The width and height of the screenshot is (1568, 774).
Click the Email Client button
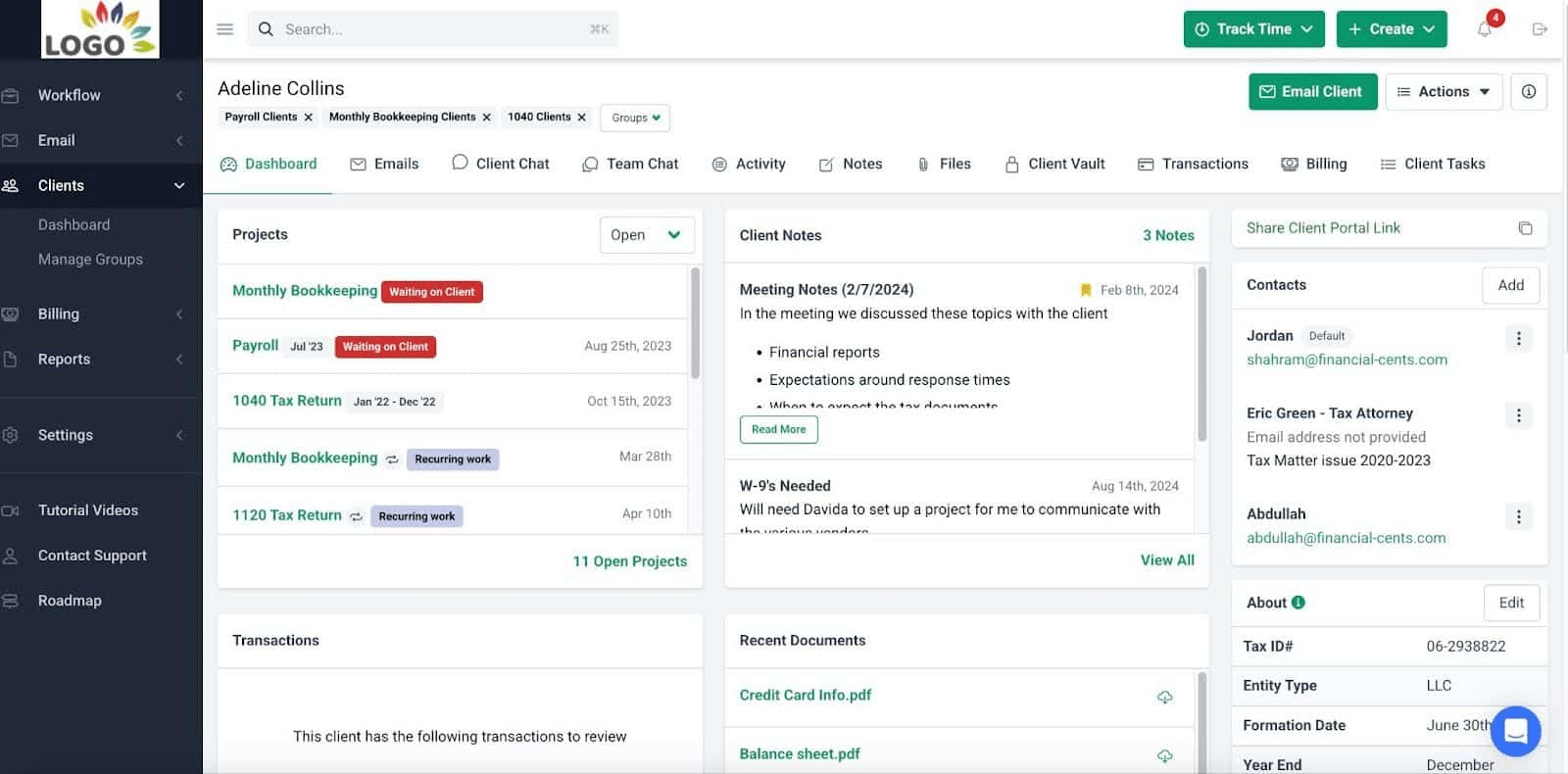click(1312, 91)
